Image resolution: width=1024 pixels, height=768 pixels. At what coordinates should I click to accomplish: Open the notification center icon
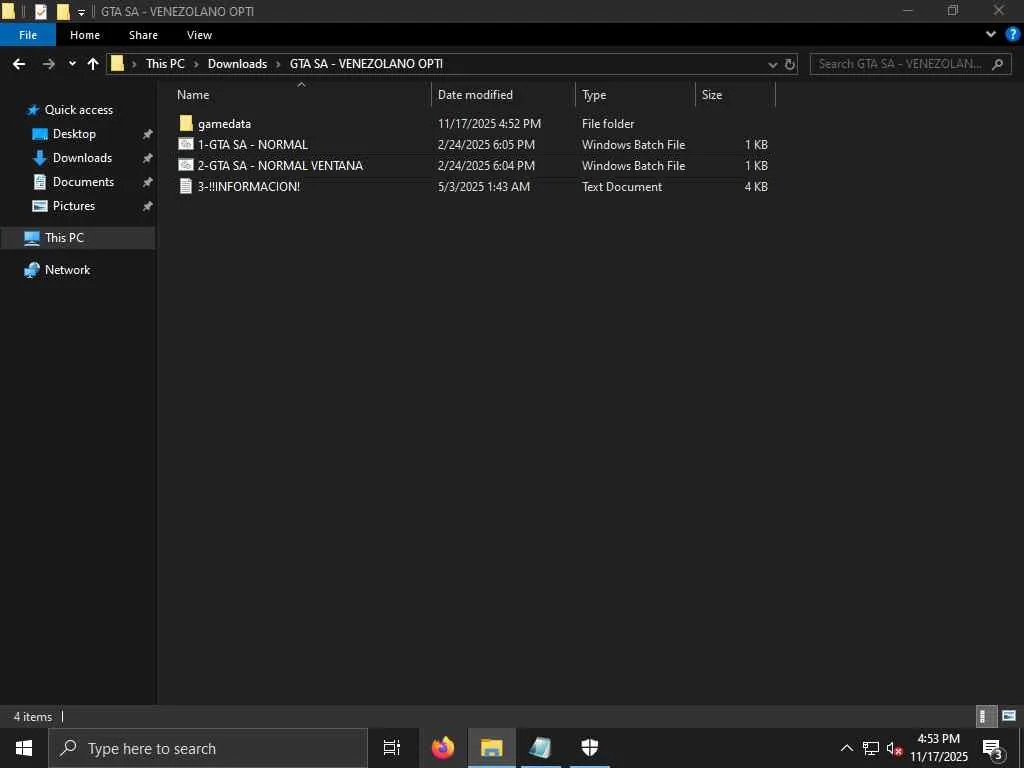[993, 749]
